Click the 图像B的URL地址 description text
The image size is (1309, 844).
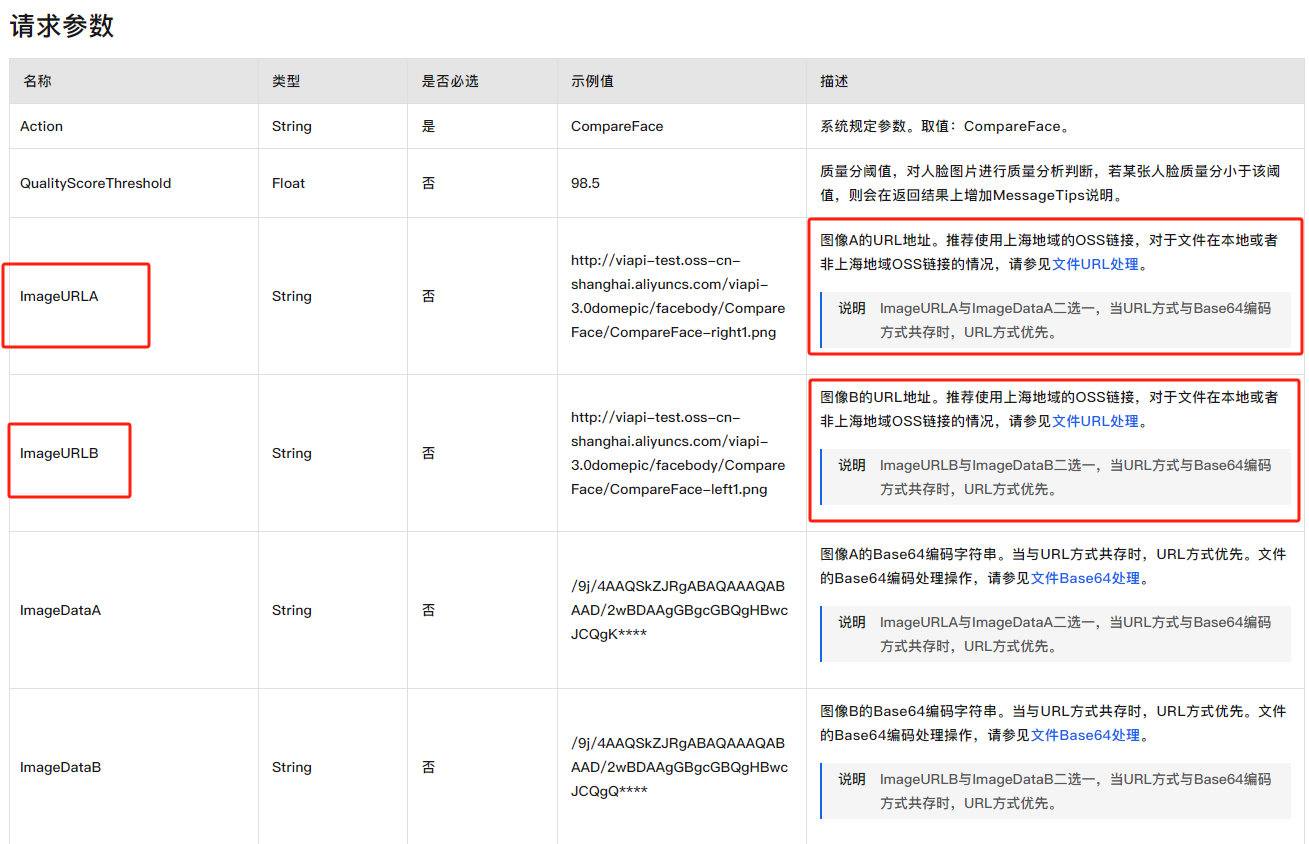(x=1049, y=410)
